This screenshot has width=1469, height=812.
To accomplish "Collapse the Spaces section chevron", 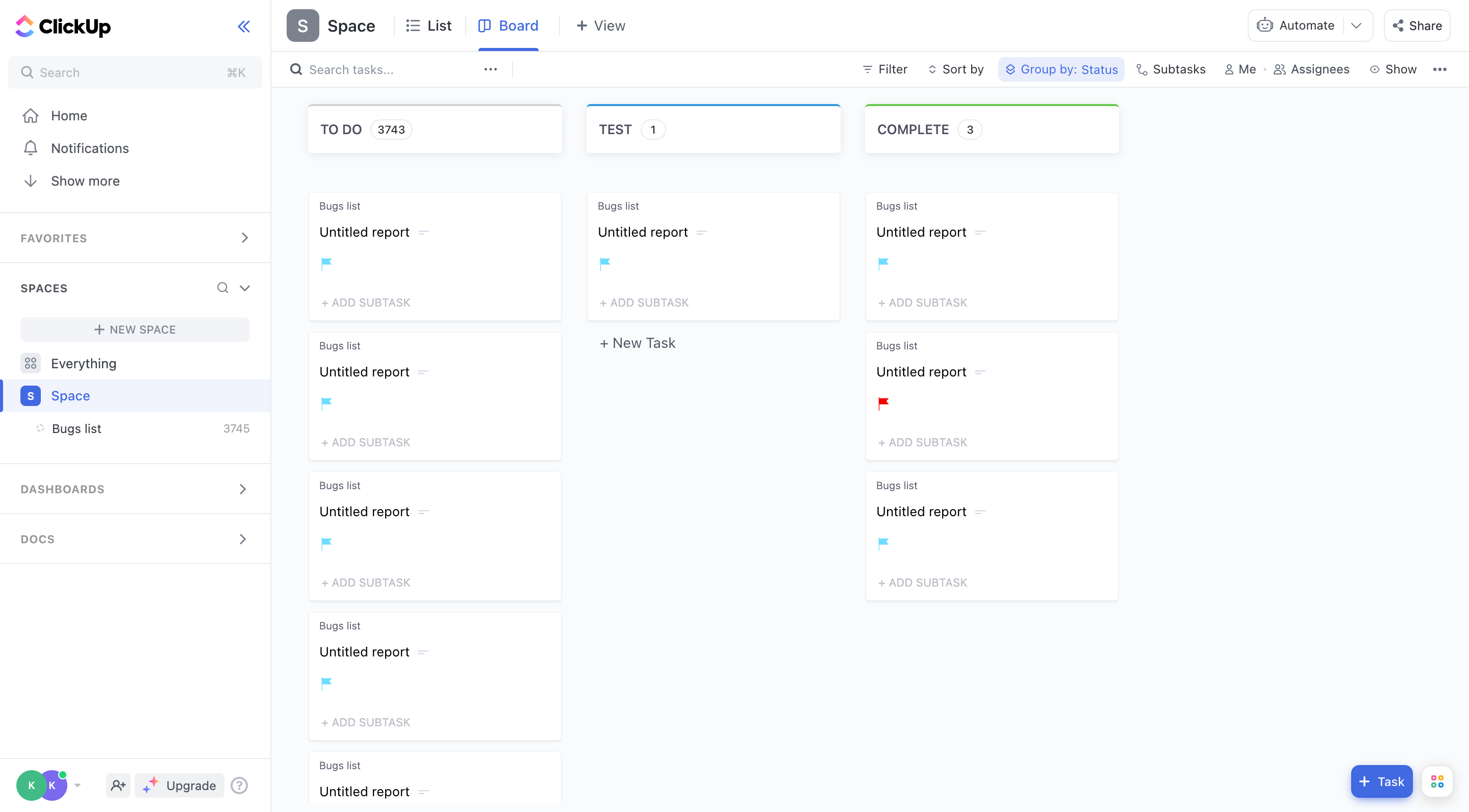I will (245, 288).
